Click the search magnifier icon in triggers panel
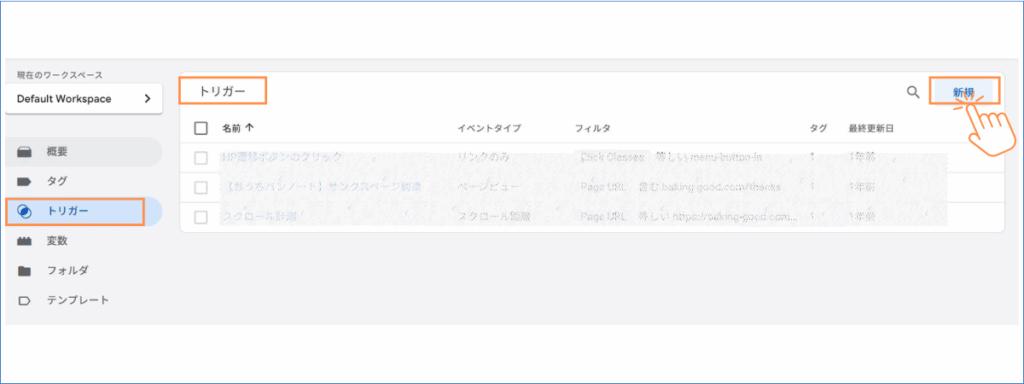Viewport: 1024px width, 384px height. coord(914,92)
